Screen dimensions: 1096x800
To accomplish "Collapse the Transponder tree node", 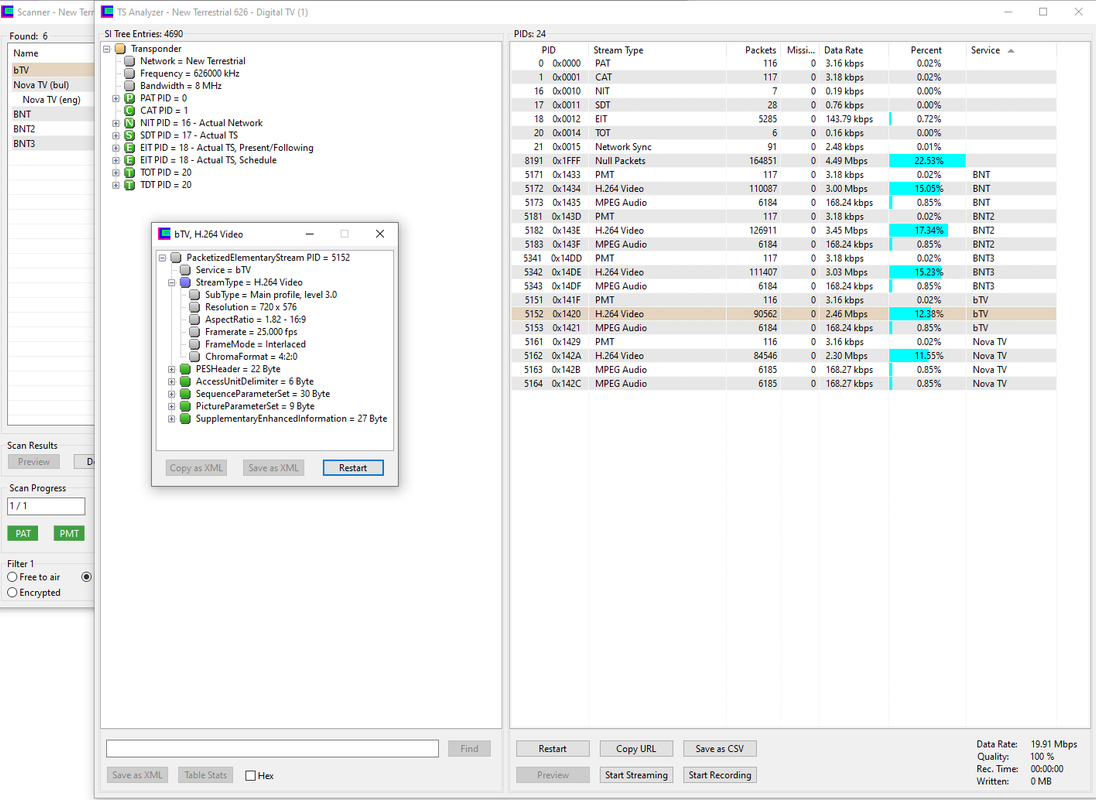I will (x=107, y=49).
